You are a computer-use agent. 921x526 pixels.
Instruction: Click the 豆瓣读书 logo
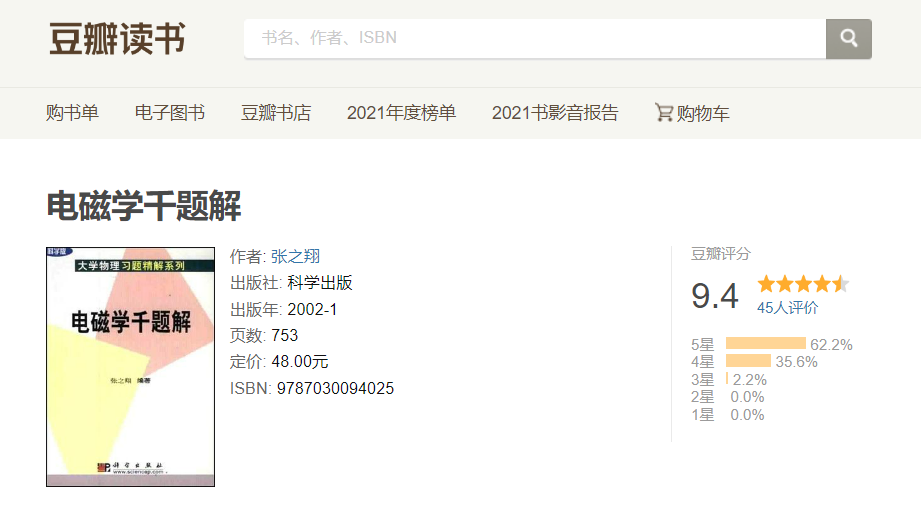click(117, 39)
